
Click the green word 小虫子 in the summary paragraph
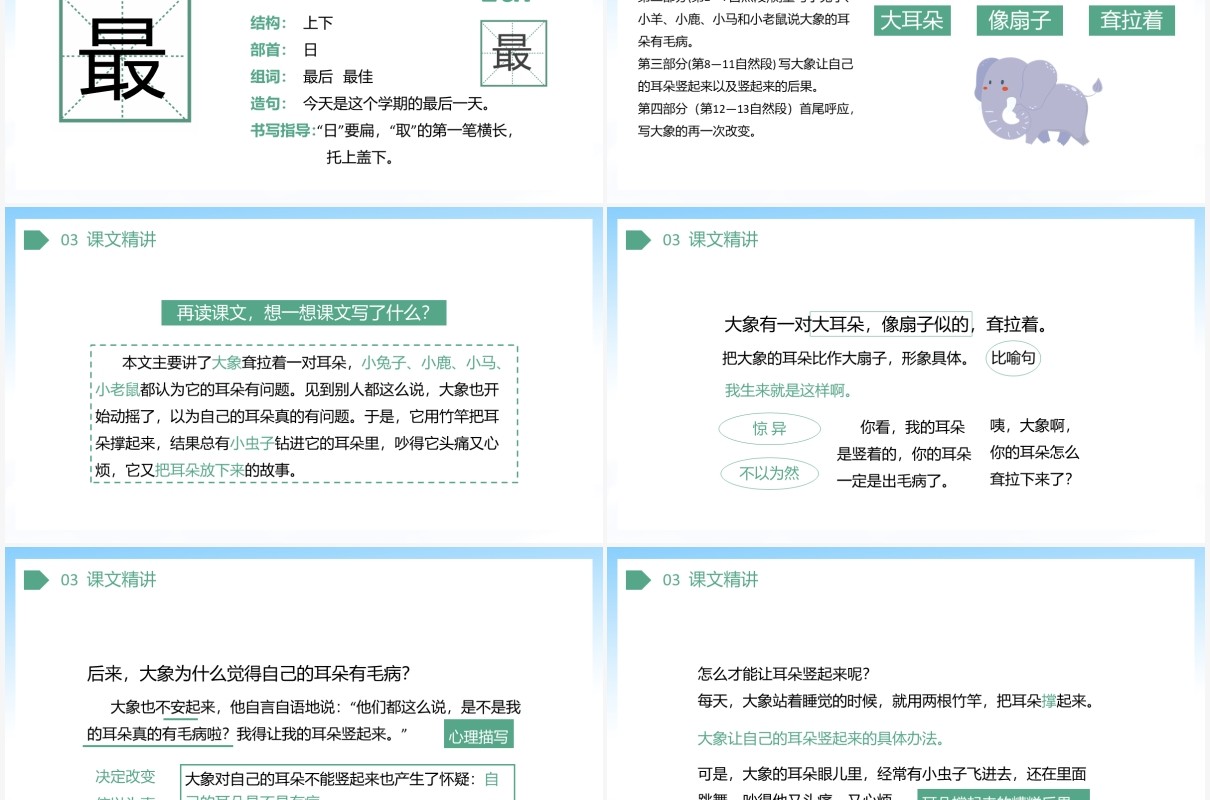pos(252,443)
